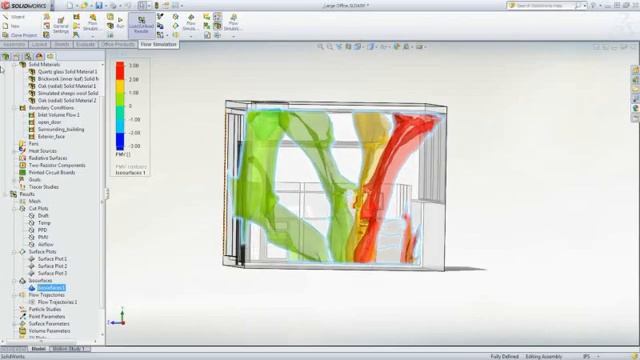Select the Temp cut plot
Image resolution: width=640 pixels, height=360 pixels.
pos(44,223)
